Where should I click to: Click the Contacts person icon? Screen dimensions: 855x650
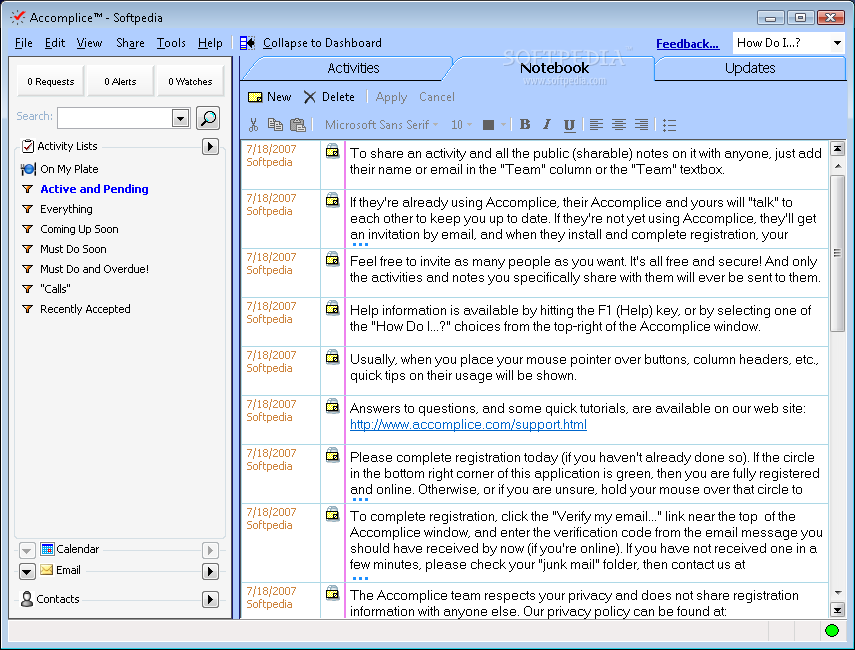[x=27, y=599]
